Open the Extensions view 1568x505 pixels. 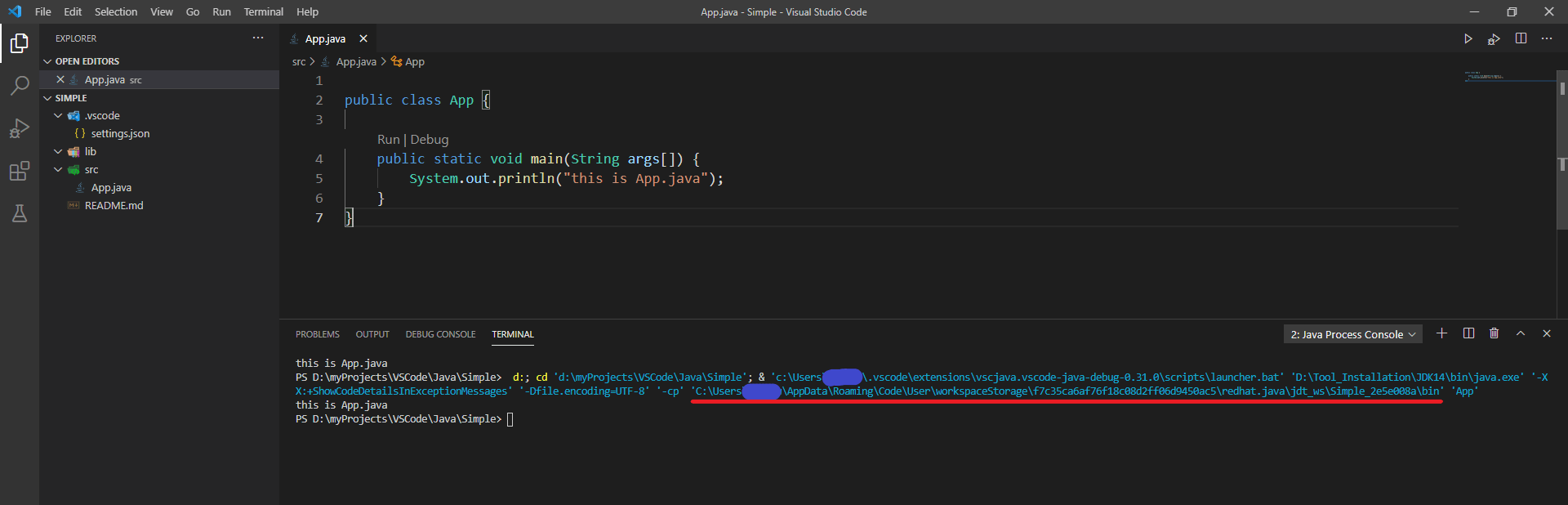tap(20, 171)
